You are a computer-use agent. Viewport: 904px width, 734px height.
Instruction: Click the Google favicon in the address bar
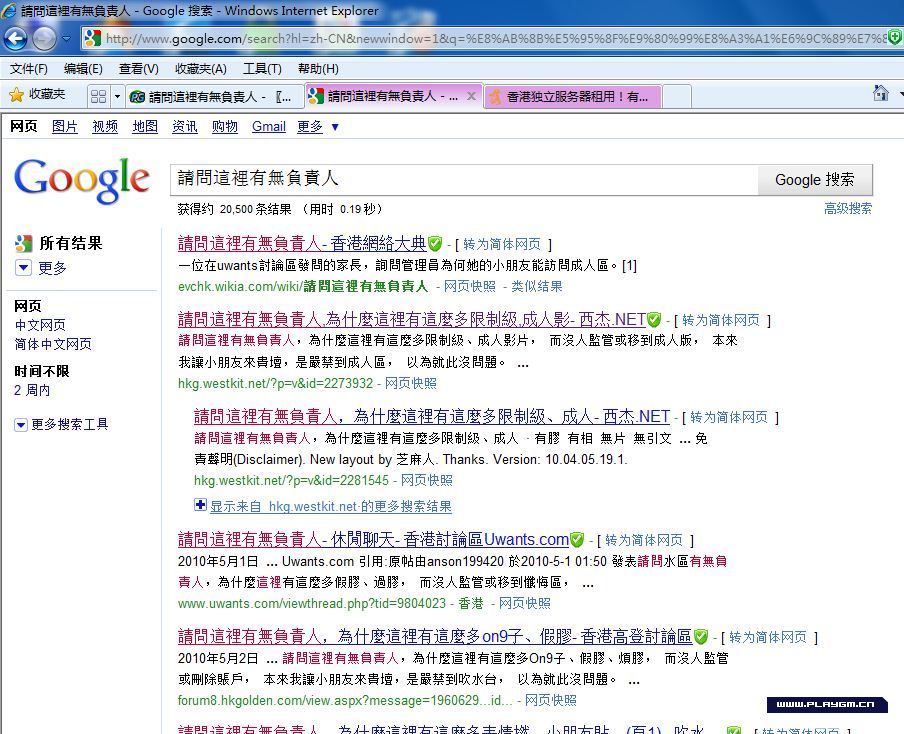pyautogui.click(x=92, y=39)
